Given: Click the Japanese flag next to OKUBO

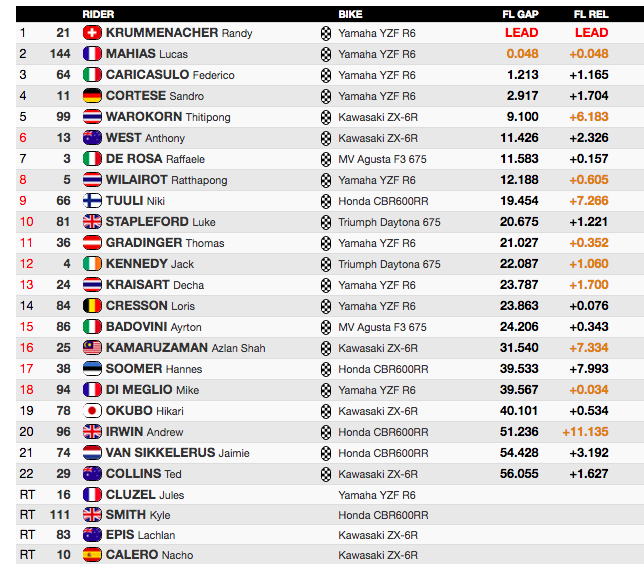Looking at the screenshot, I should coord(92,411).
